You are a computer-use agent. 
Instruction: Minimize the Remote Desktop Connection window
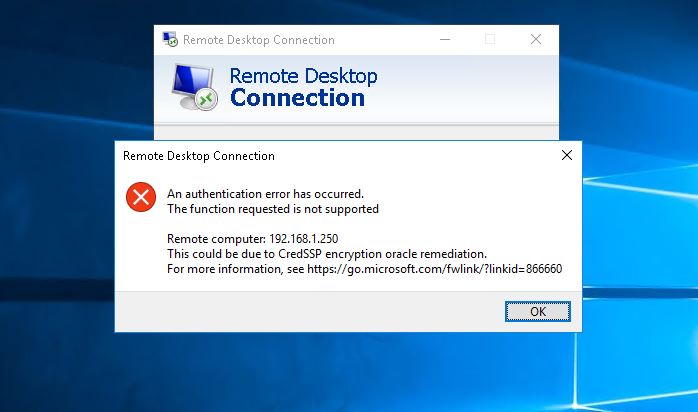(444, 40)
